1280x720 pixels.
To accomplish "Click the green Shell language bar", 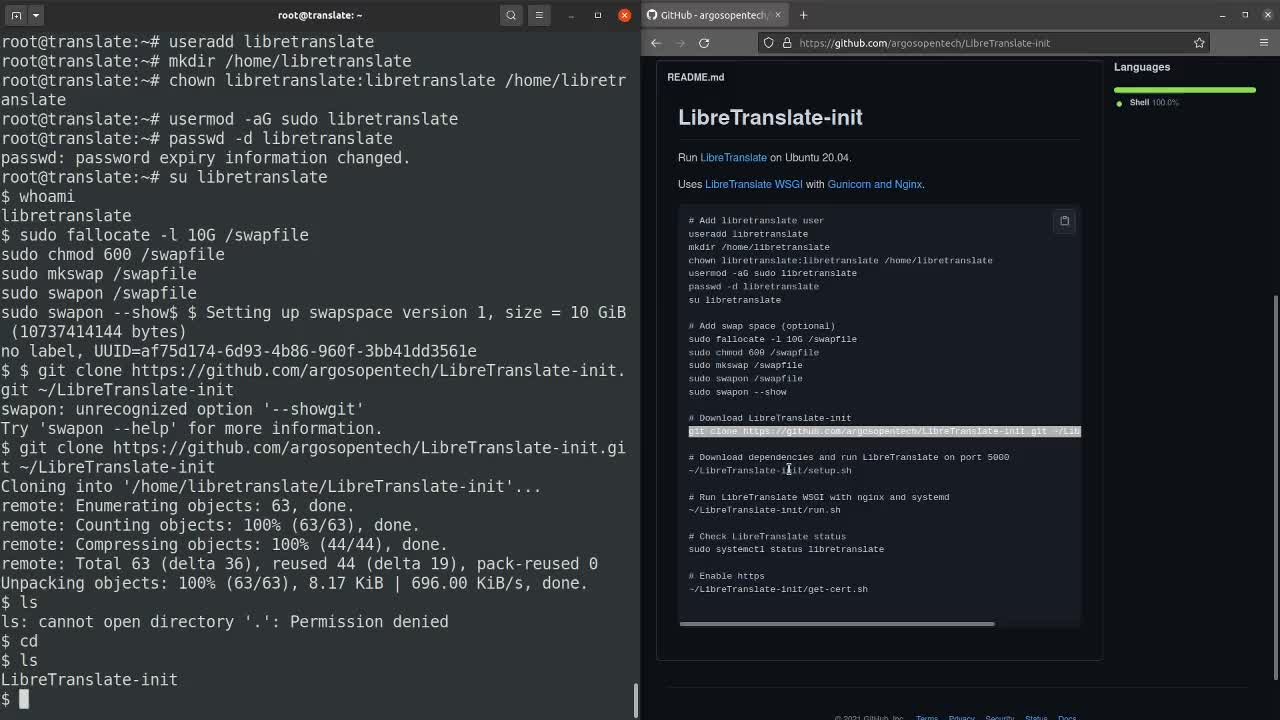I will pyautogui.click(x=1185, y=90).
